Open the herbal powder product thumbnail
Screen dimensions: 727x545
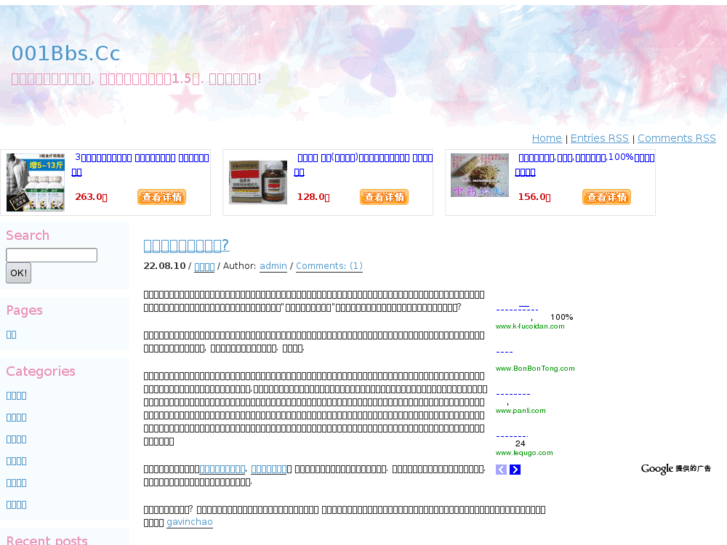click(x=479, y=175)
